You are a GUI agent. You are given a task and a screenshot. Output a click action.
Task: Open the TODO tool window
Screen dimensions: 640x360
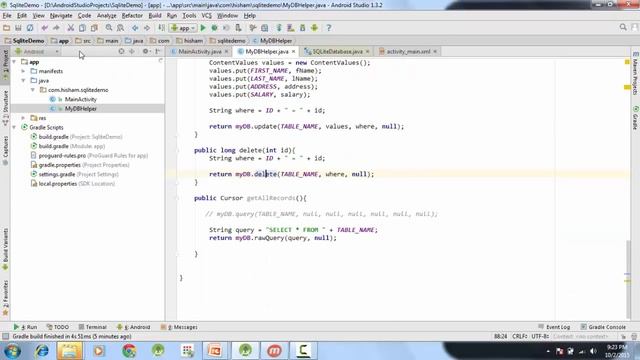[x=58, y=327]
